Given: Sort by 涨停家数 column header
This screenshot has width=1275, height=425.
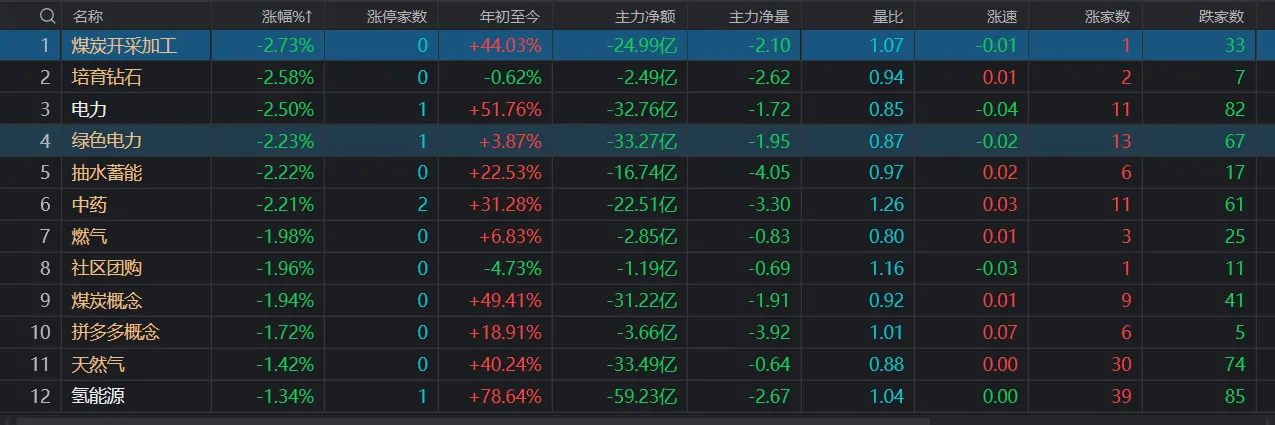Looking at the screenshot, I should tap(397, 16).
